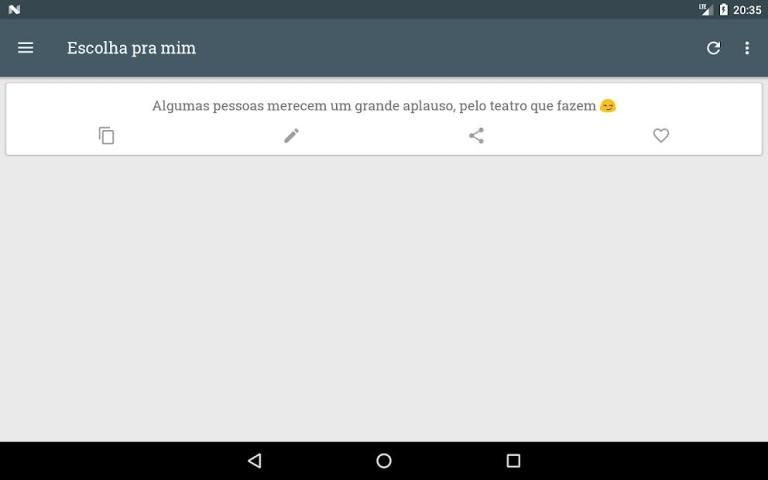Tap the battery charging icon

[723, 9]
